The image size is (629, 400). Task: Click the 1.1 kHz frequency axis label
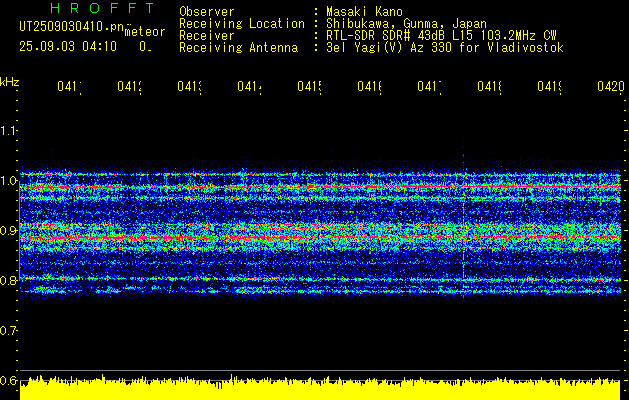8,130
